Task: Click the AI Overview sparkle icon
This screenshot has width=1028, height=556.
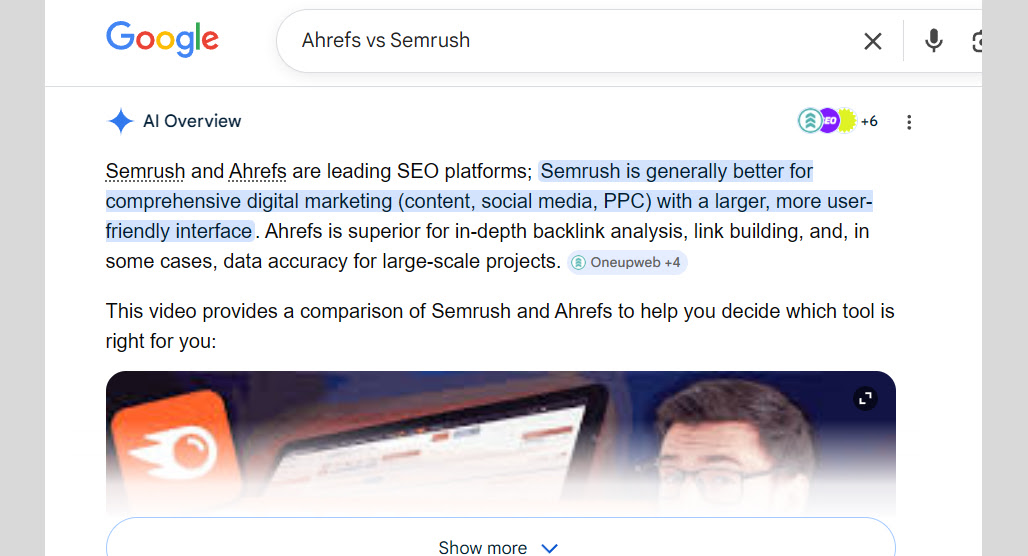Action: pos(121,121)
